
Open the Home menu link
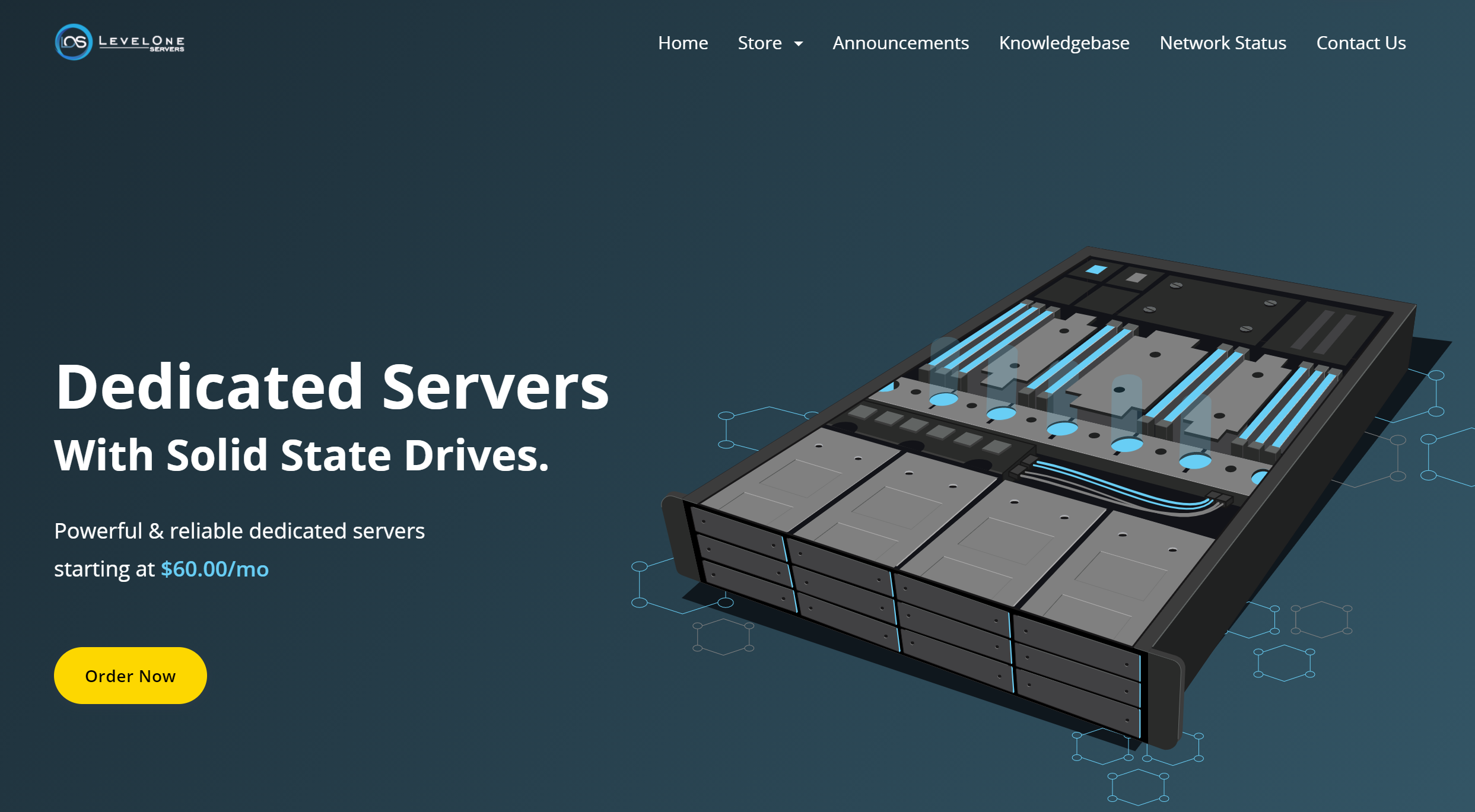(682, 43)
